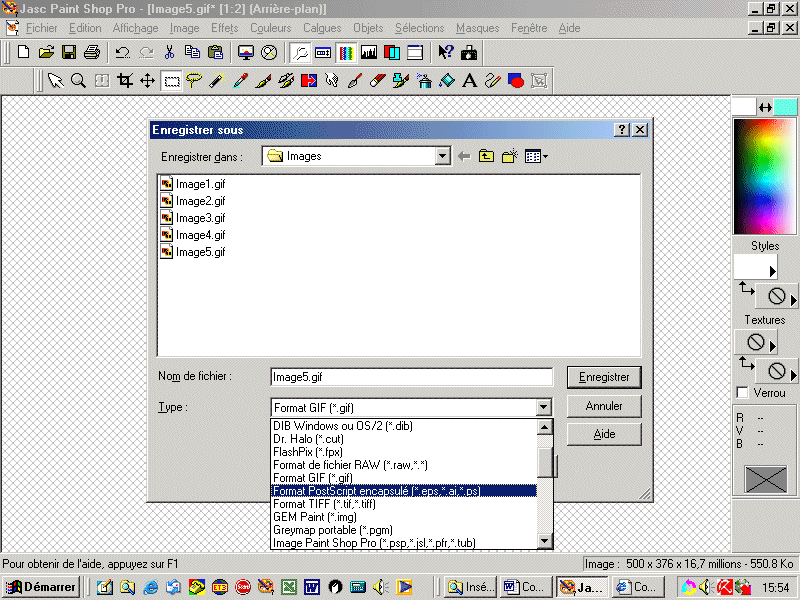Click the Annuler button
This screenshot has width=800, height=600.
pos(604,406)
